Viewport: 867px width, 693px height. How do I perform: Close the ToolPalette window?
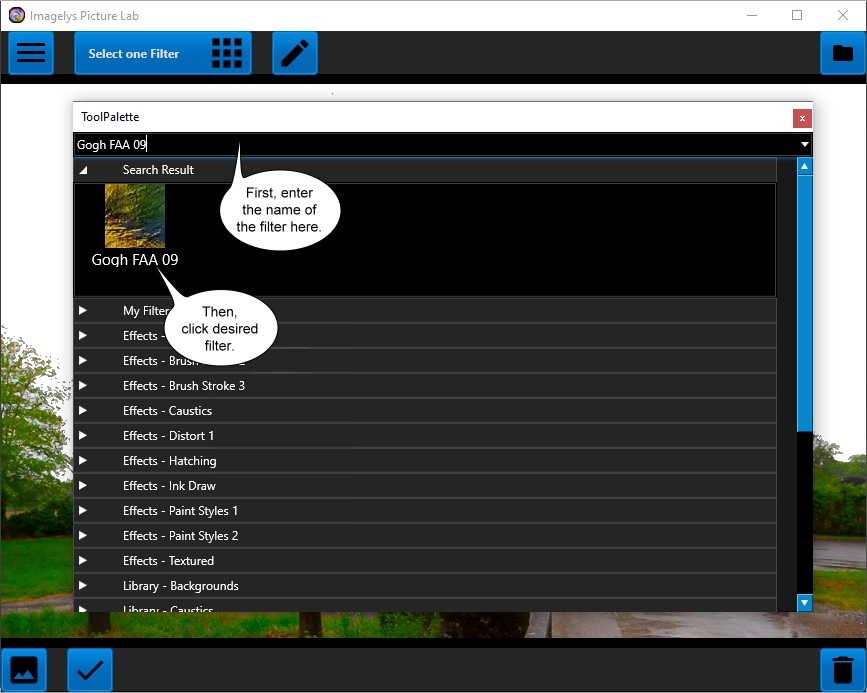click(x=802, y=118)
